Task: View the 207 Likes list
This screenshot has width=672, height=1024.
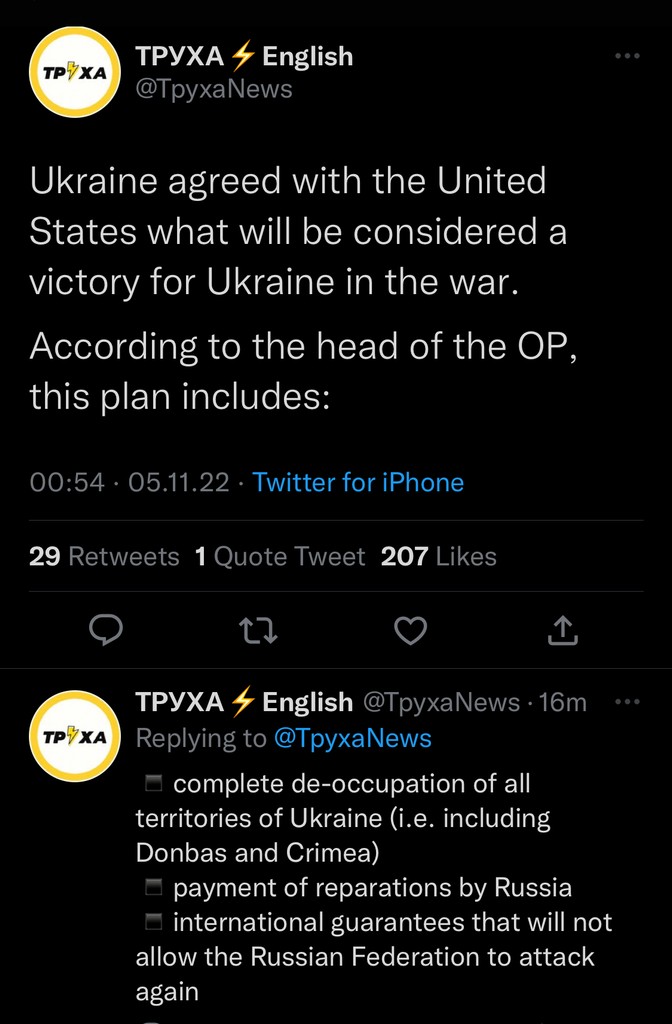Action: click(438, 556)
